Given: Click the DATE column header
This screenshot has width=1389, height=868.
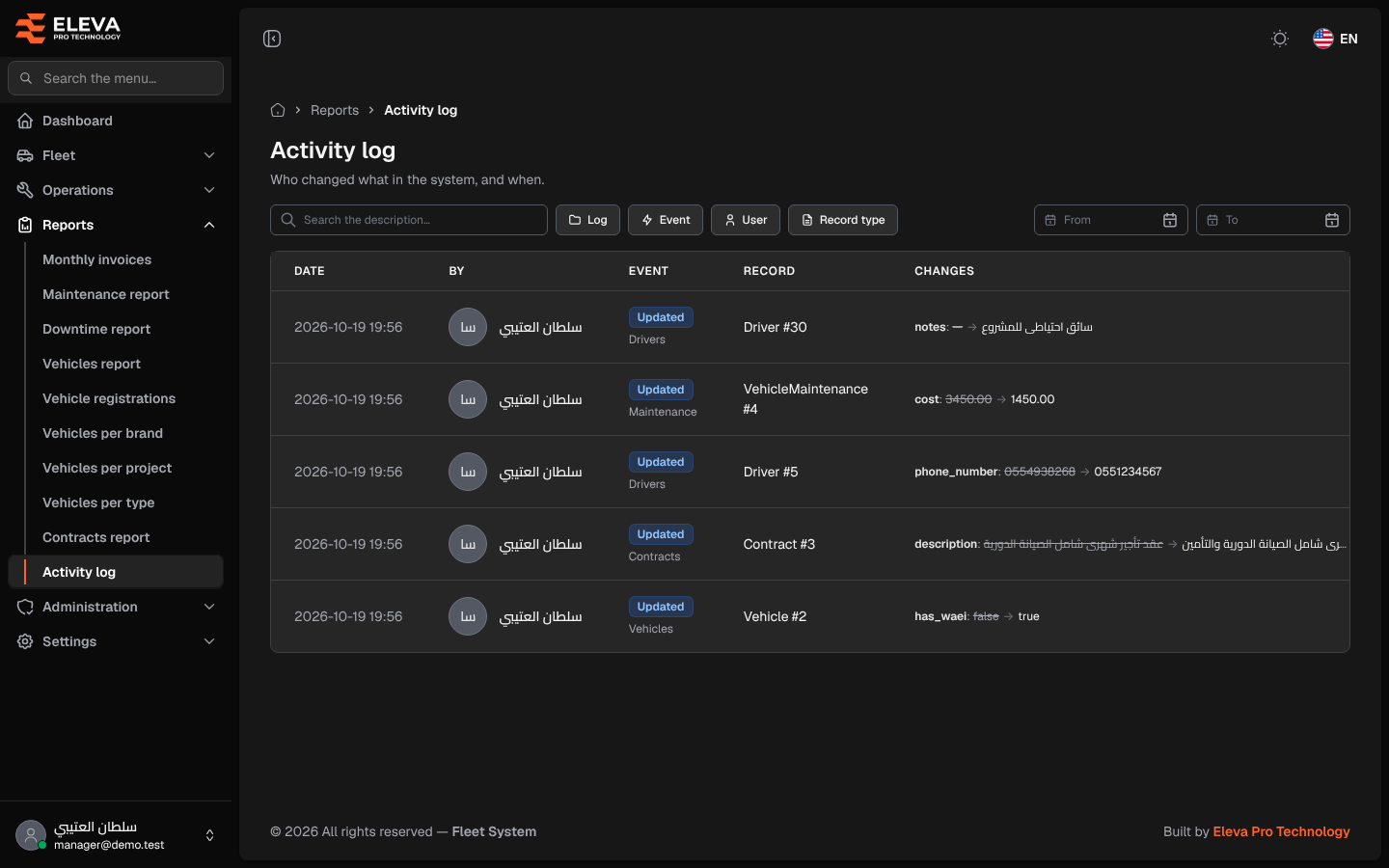Looking at the screenshot, I should tap(310, 271).
